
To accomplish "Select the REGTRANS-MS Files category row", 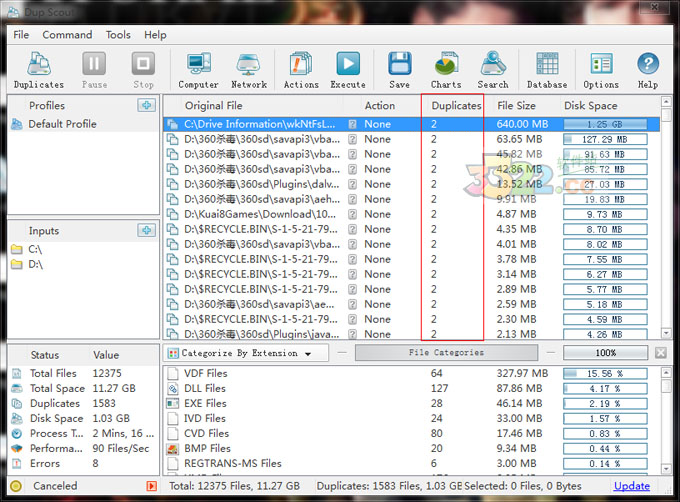I will pos(412,463).
